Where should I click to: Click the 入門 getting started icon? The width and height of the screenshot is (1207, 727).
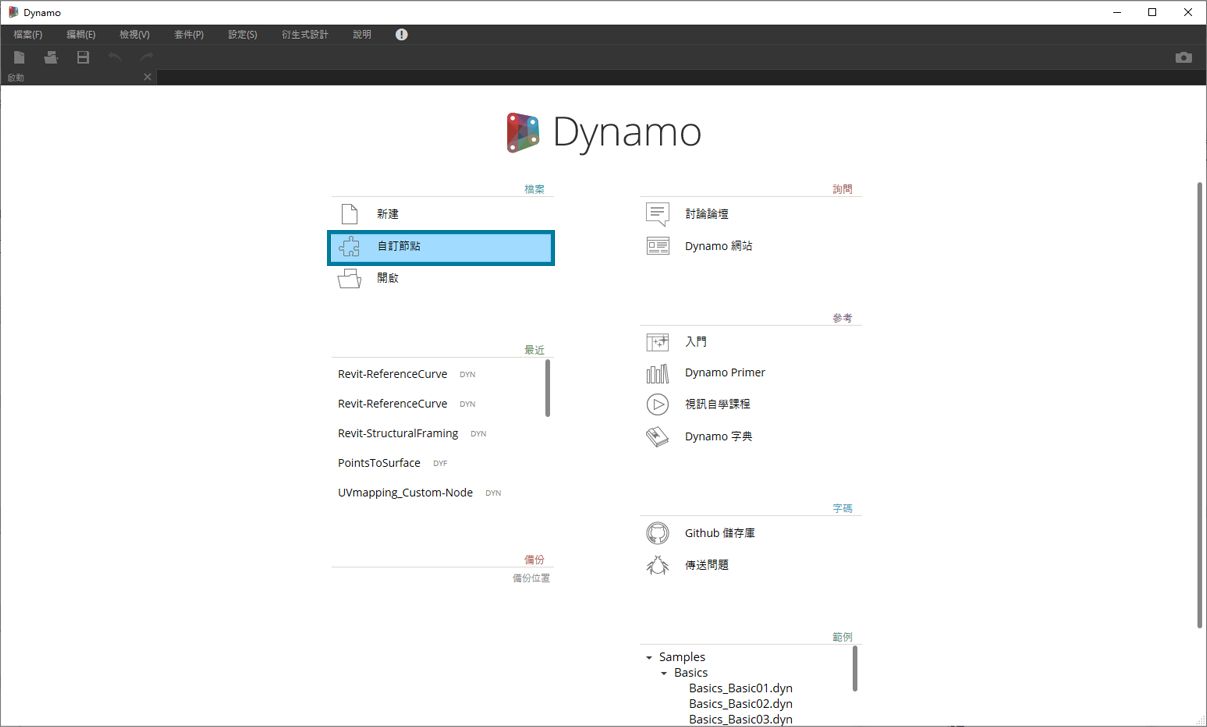click(657, 342)
